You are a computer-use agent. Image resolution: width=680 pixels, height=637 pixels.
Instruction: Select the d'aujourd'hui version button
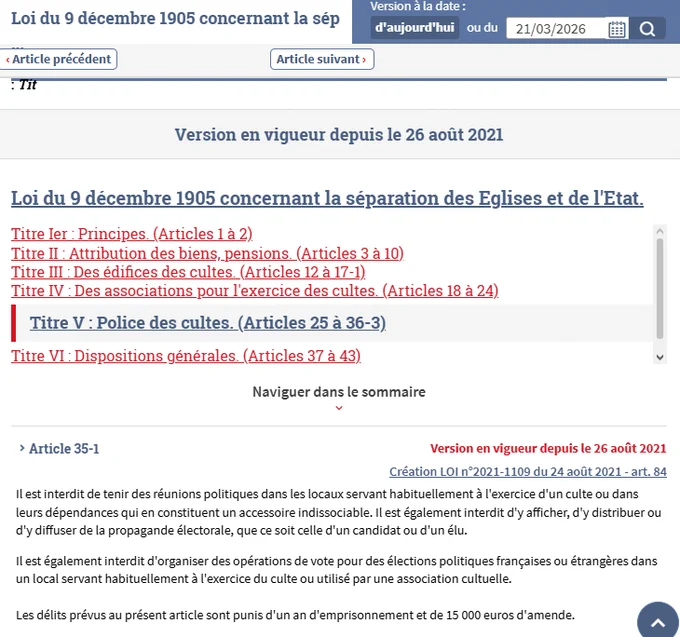(x=414, y=28)
